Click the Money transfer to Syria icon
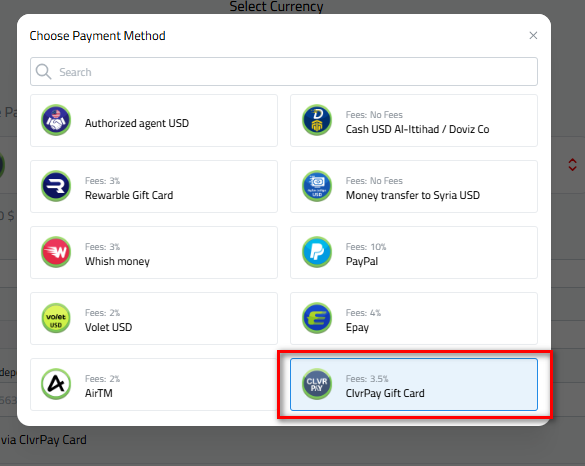This screenshot has height=466, width=585. coord(317,186)
